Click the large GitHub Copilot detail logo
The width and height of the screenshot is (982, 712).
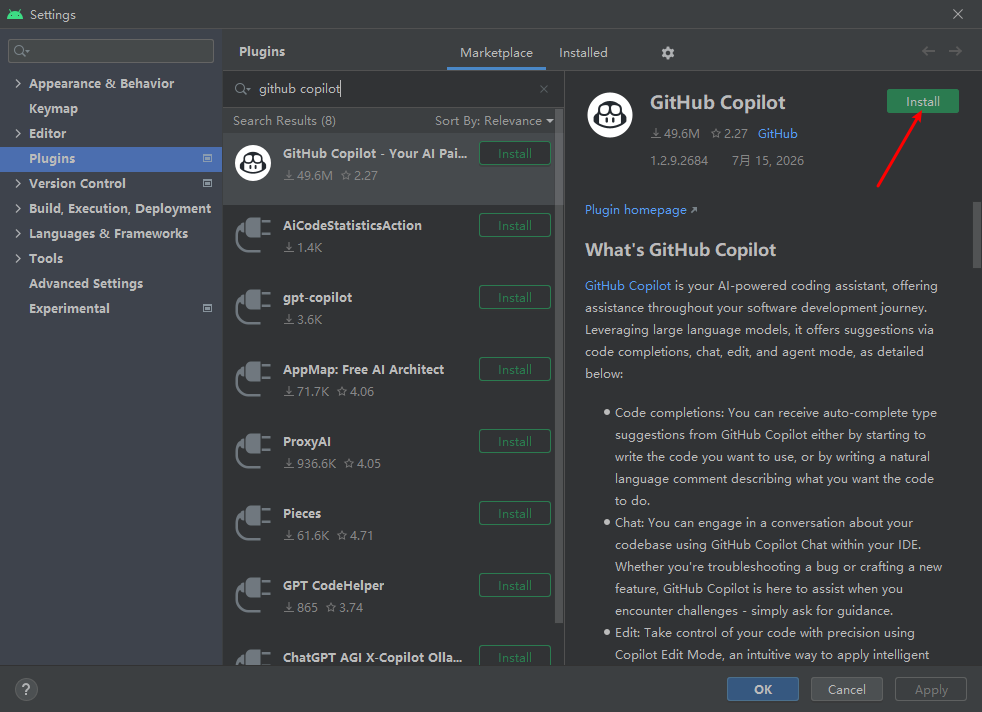[x=609, y=115]
